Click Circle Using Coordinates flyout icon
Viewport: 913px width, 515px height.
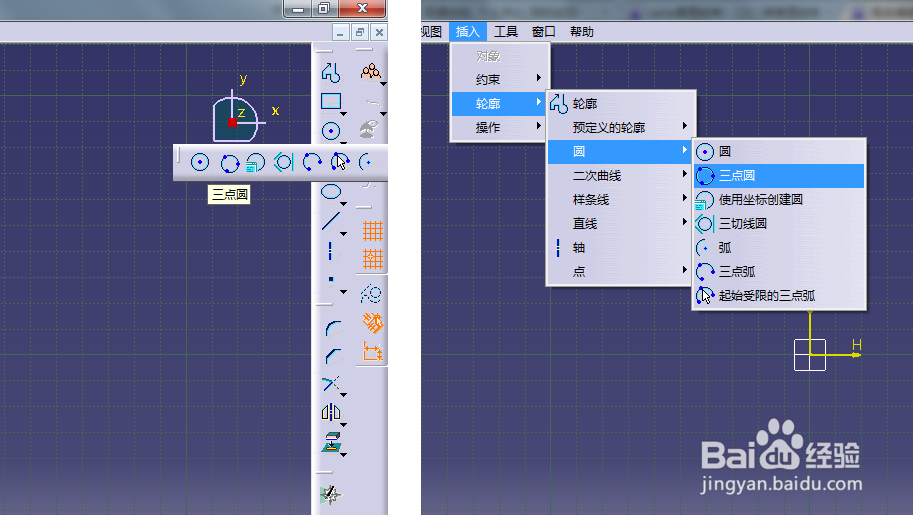click(256, 163)
